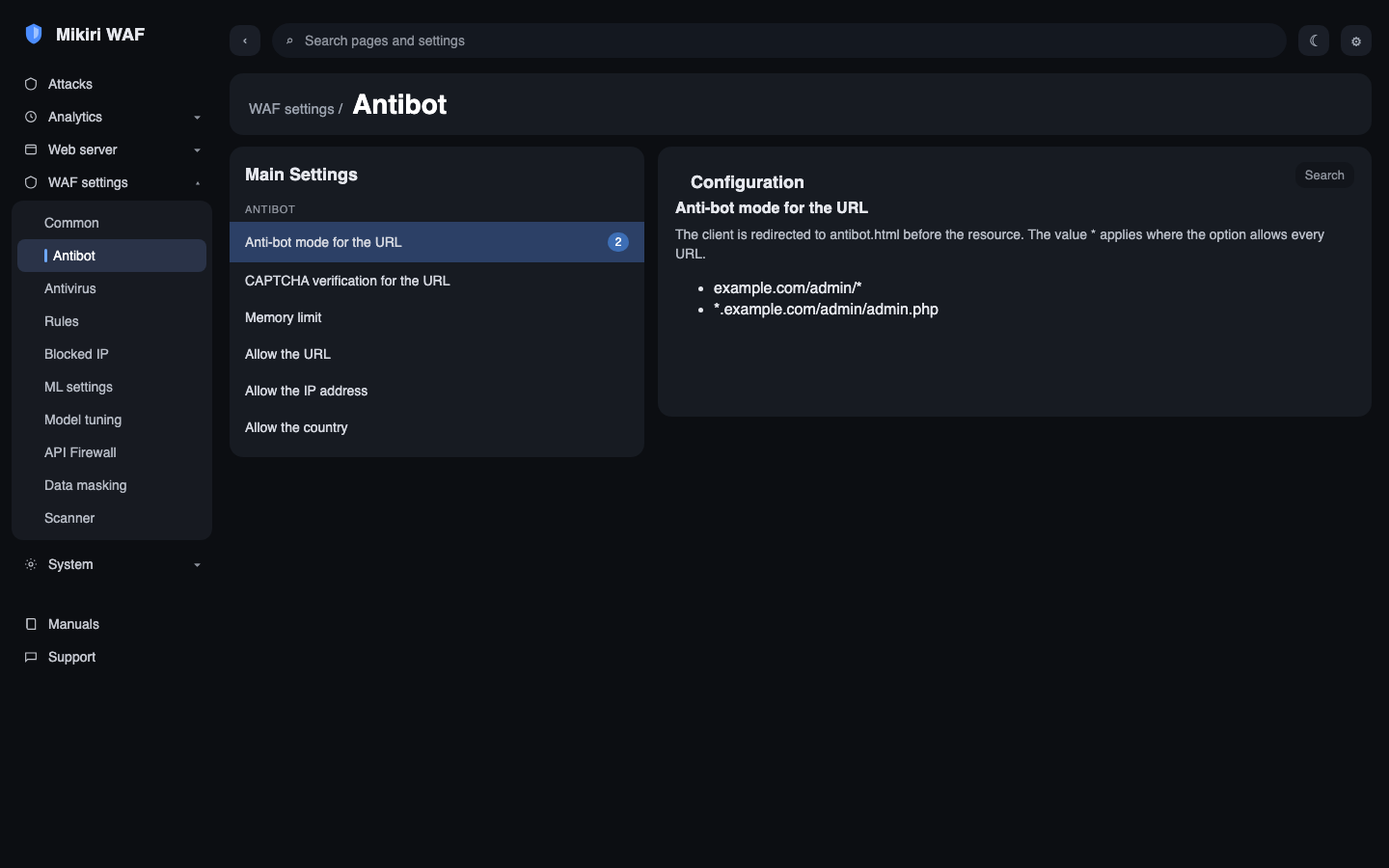Expand the Web server submenu arrow
Screen dimensions: 1389x868
coord(197,150)
